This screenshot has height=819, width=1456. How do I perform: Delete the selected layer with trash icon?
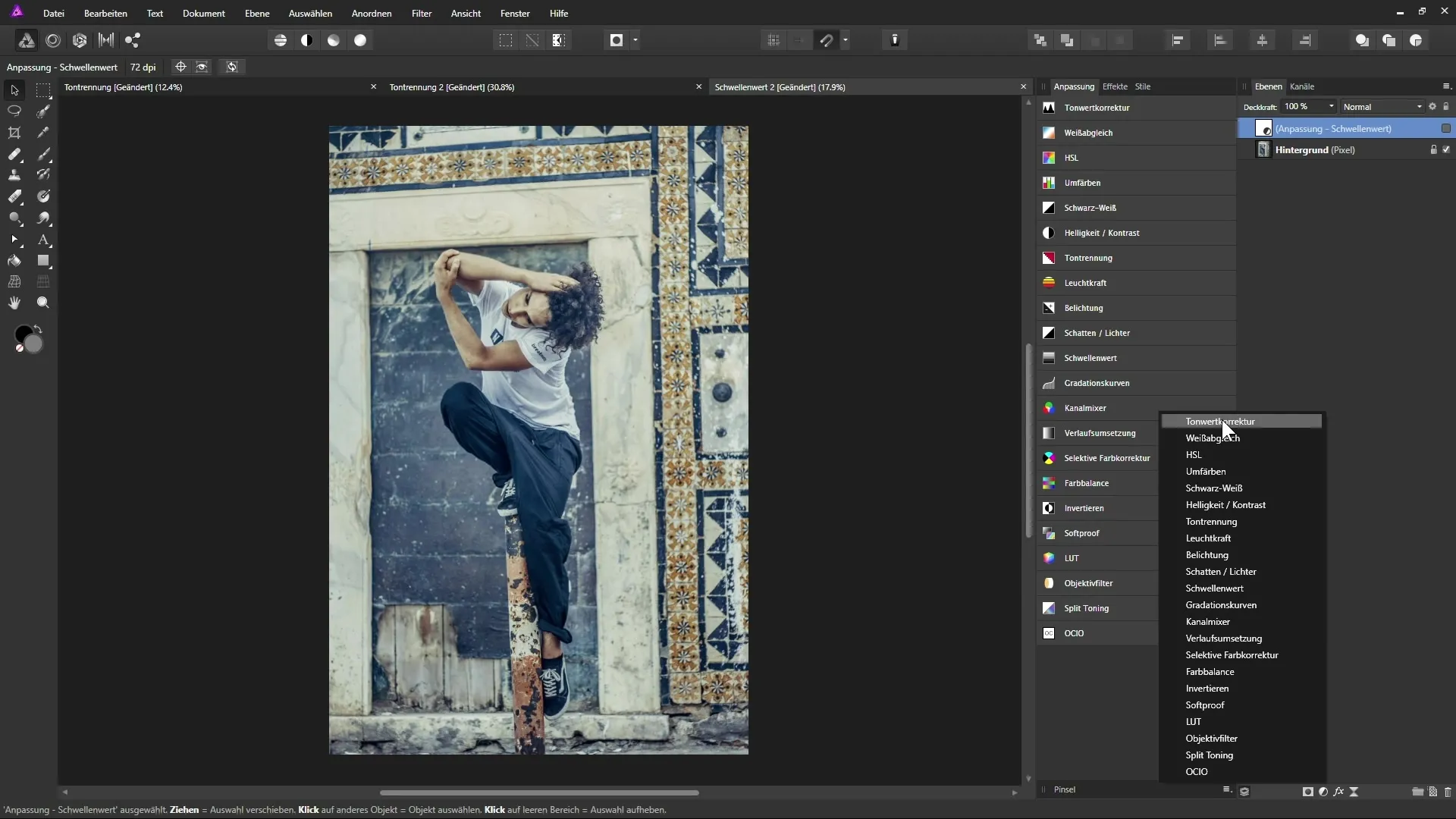1448,792
